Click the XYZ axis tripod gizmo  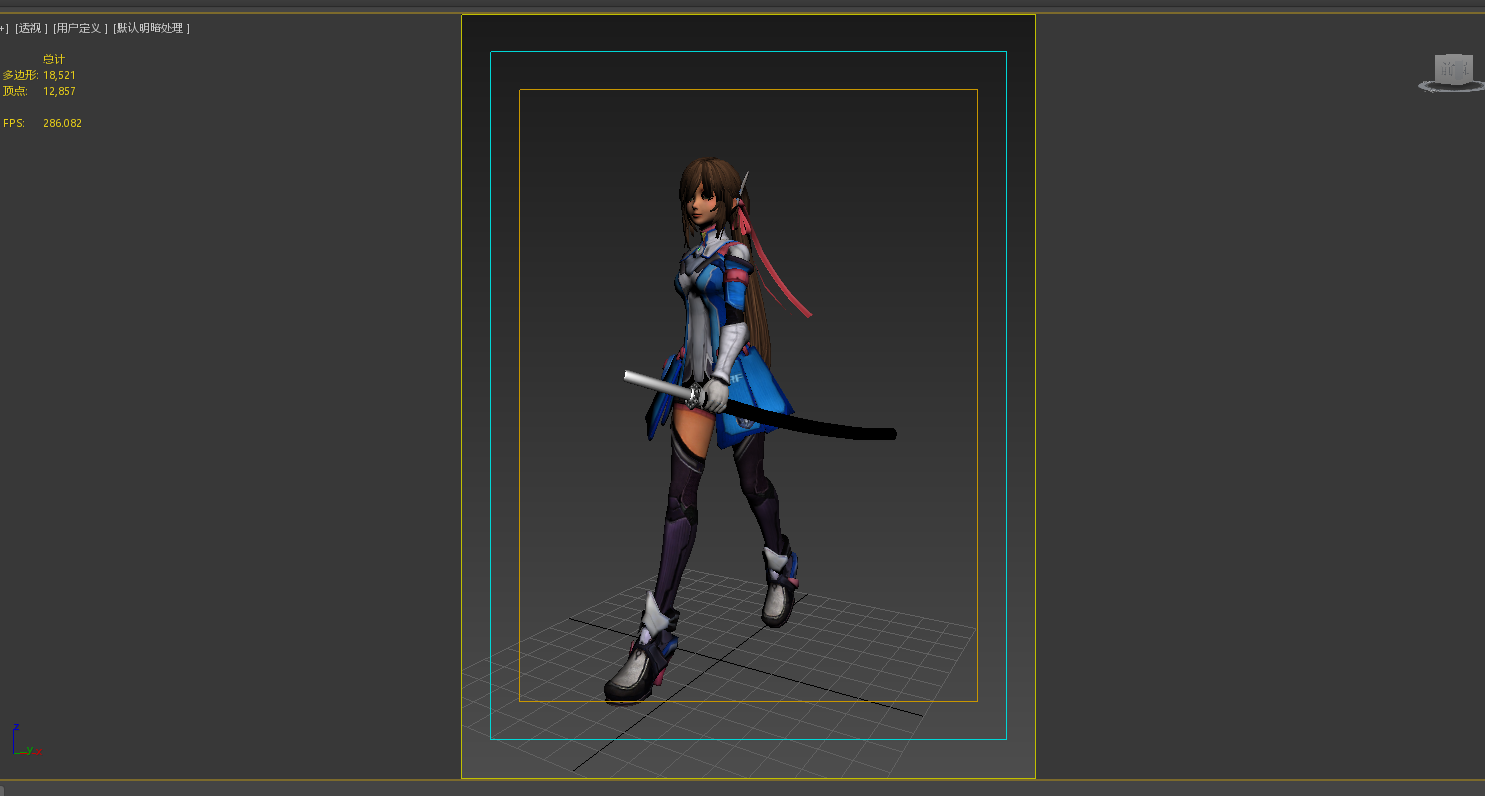click(21, 742)
